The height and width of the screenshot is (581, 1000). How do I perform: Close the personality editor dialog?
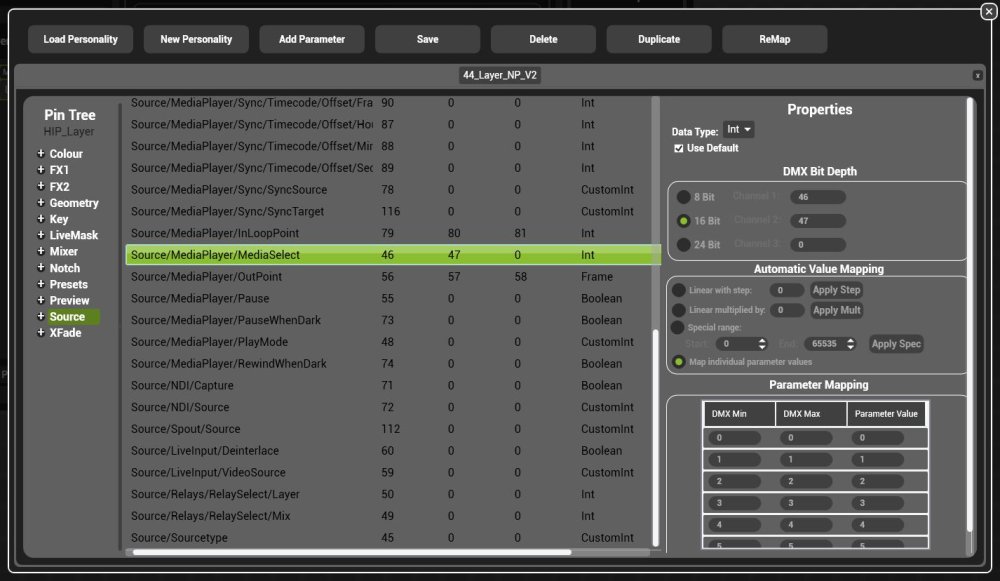point(988,11)
